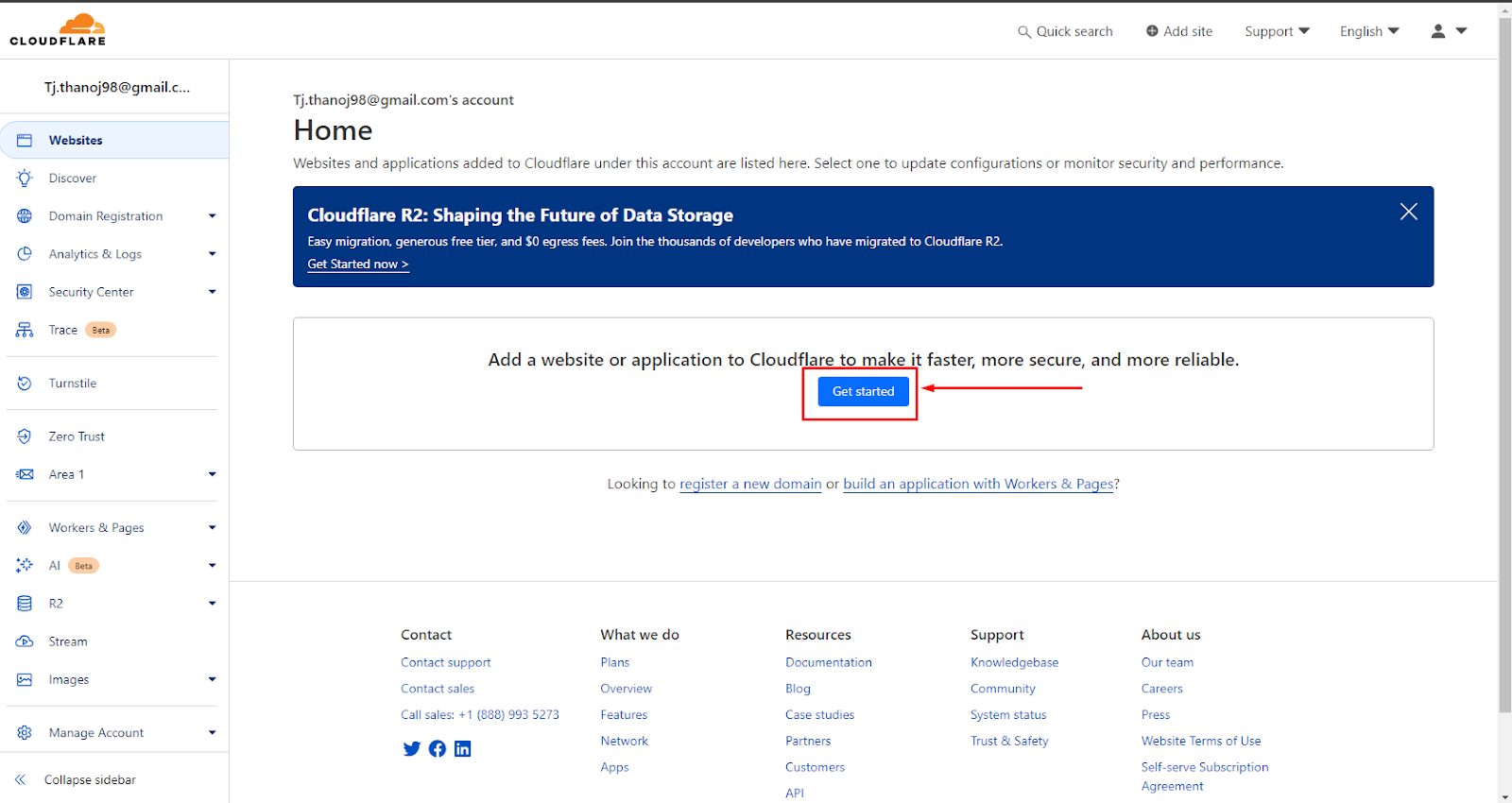Open Website Terms of Use link

(1201, 742)
